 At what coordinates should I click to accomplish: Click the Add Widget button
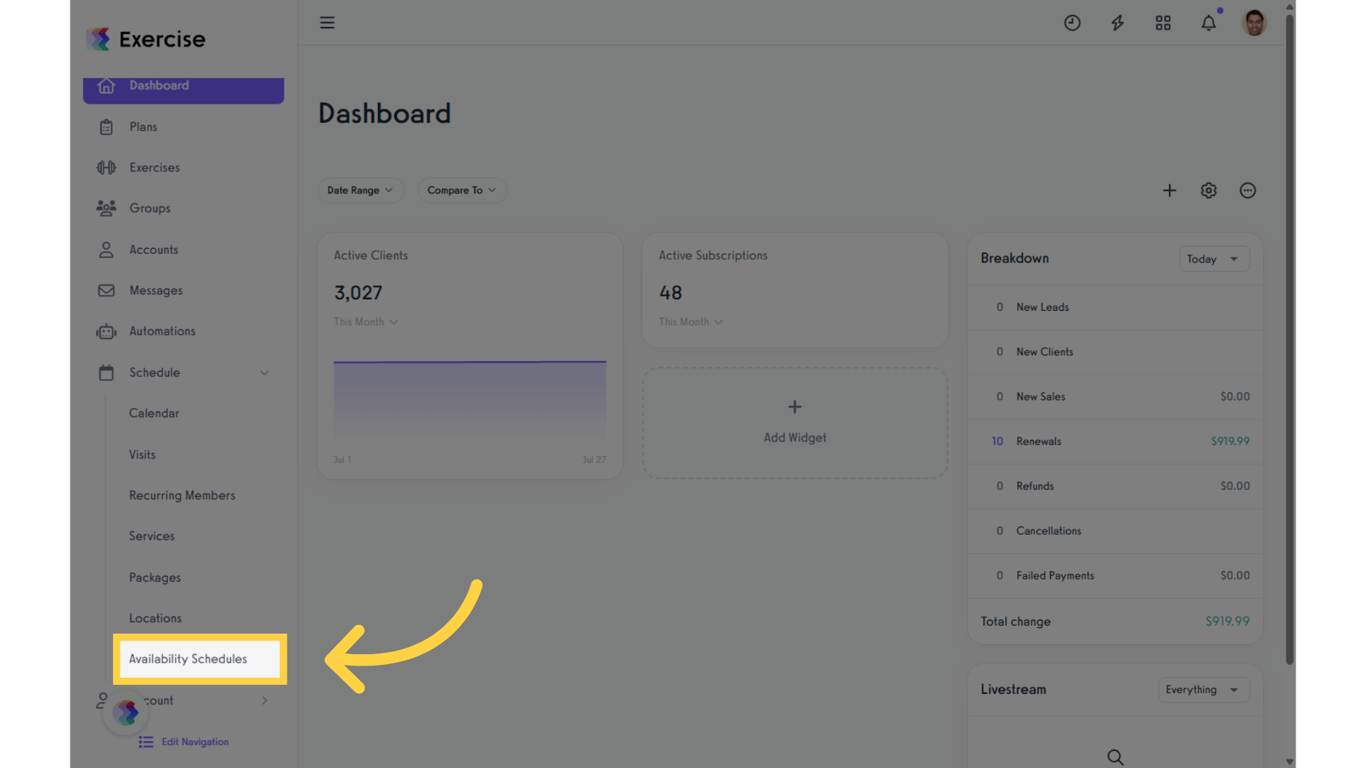(794, 422)
